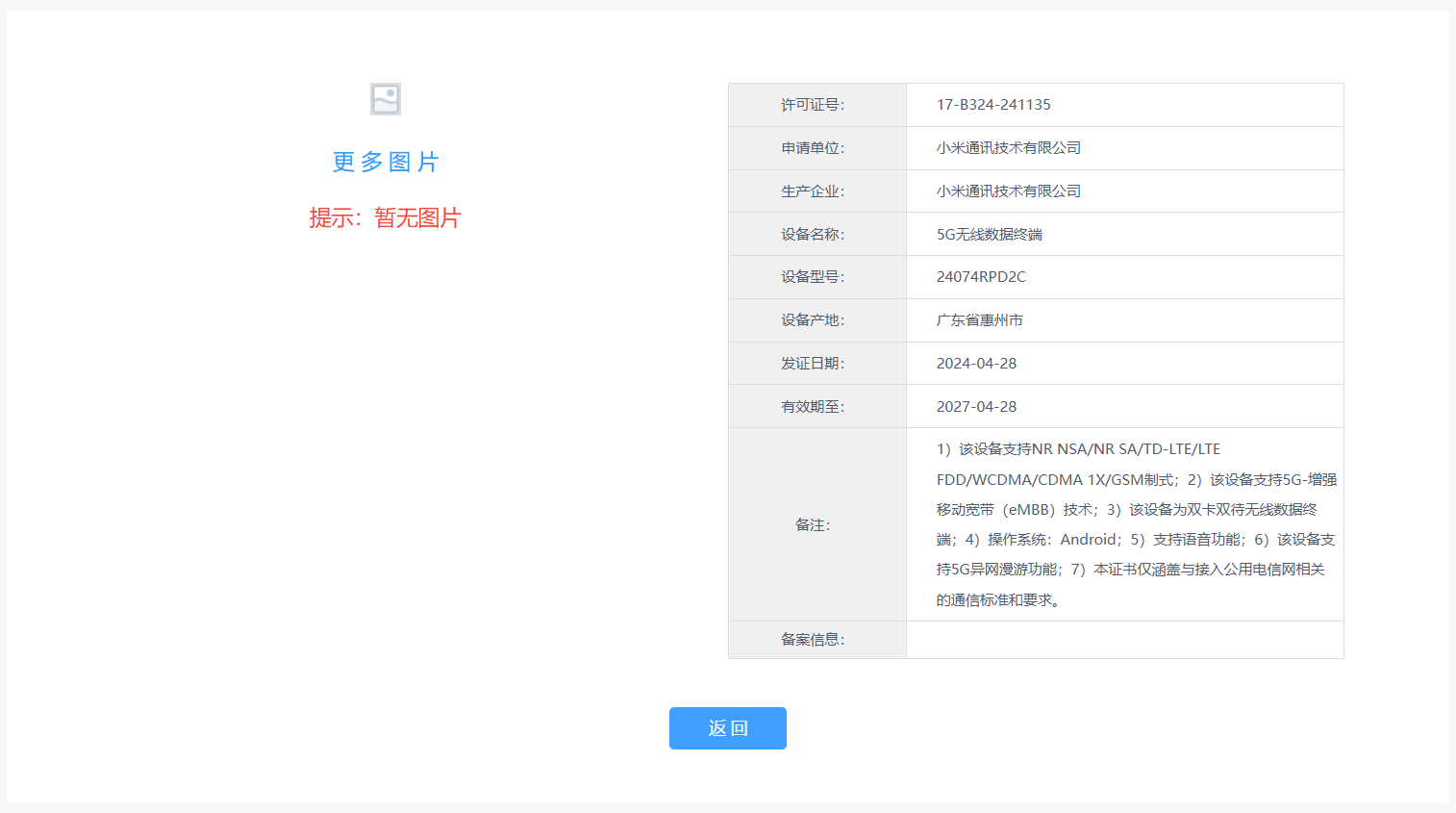
Task: Select the red 提示：暂无图片 notice
Action: pos(386,218)
